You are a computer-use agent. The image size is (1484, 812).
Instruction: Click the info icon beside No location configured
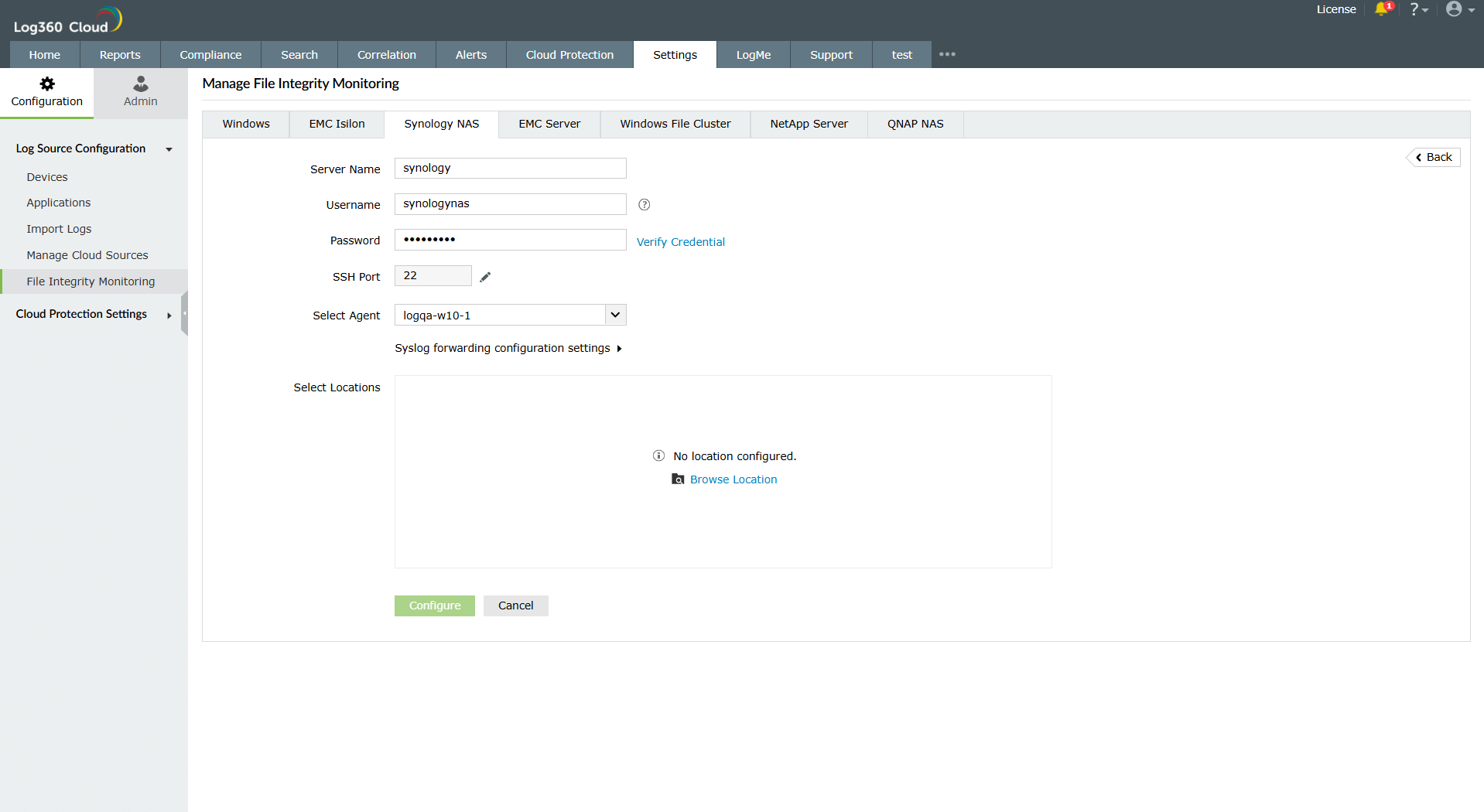coord(658,456)
